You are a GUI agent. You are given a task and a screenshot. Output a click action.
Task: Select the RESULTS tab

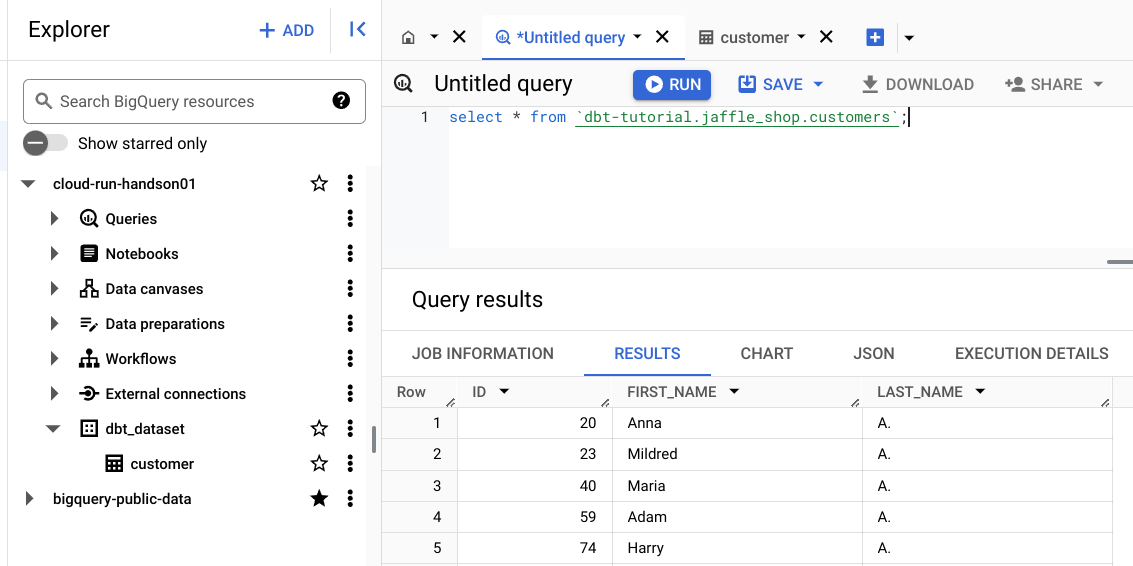[x=647, y=353]
